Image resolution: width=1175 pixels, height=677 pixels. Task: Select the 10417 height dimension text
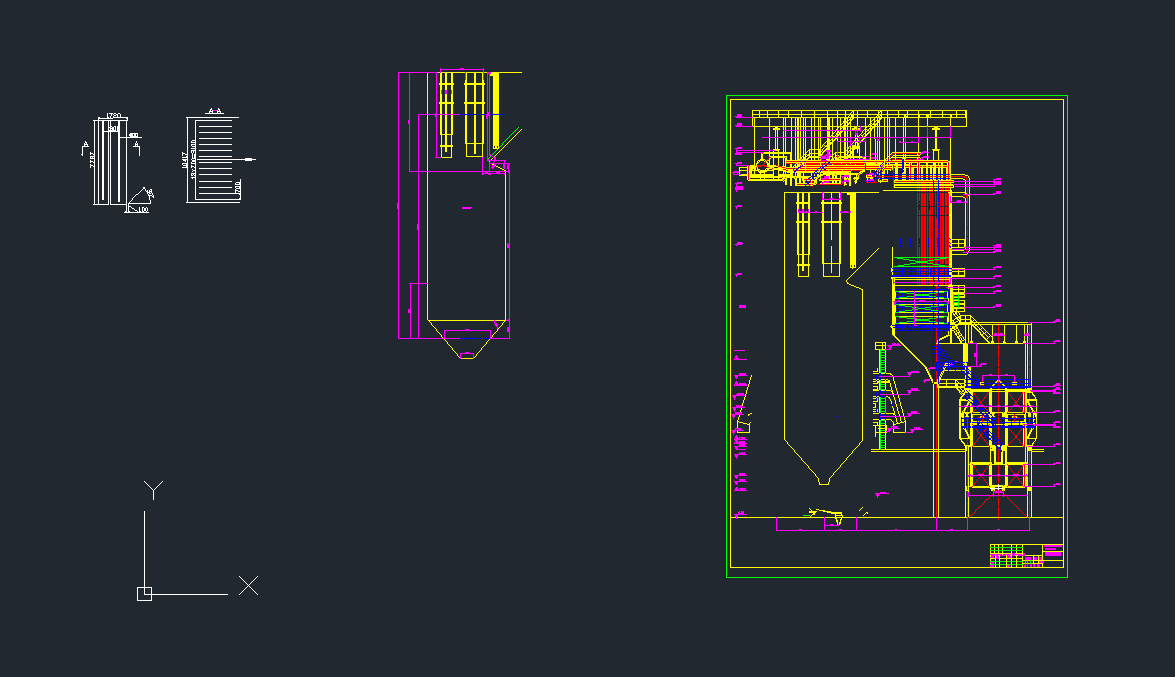184,160
